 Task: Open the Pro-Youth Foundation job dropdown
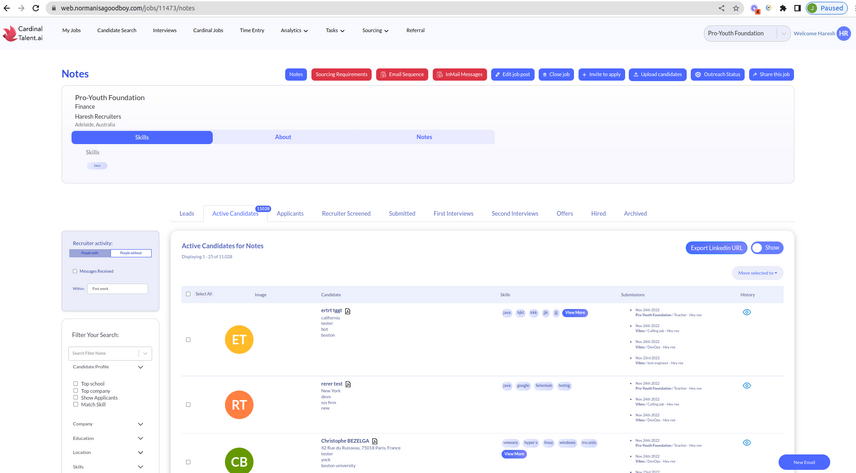747,33
